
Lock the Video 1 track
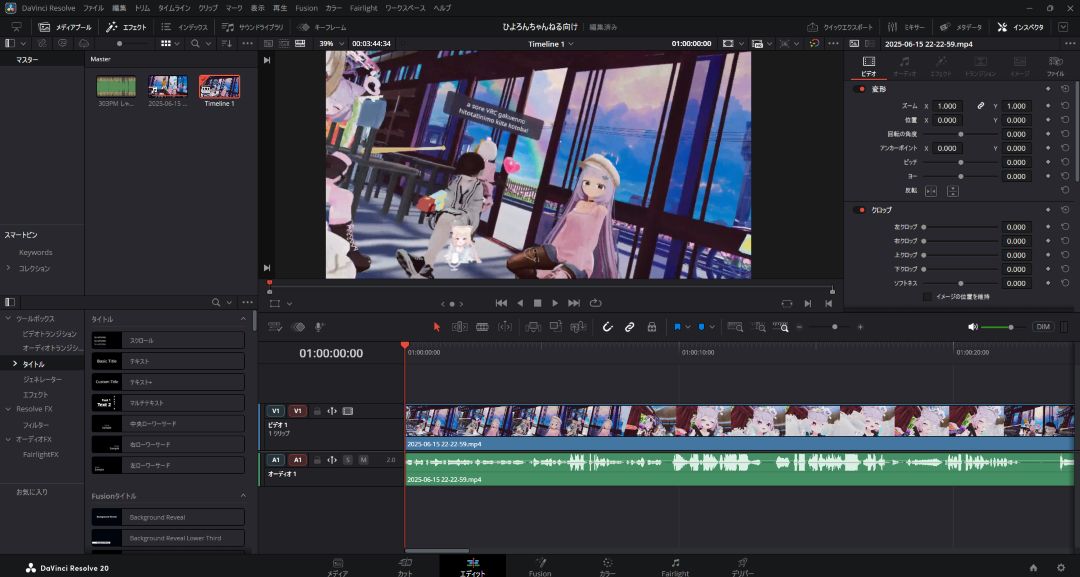coord(318,411)
